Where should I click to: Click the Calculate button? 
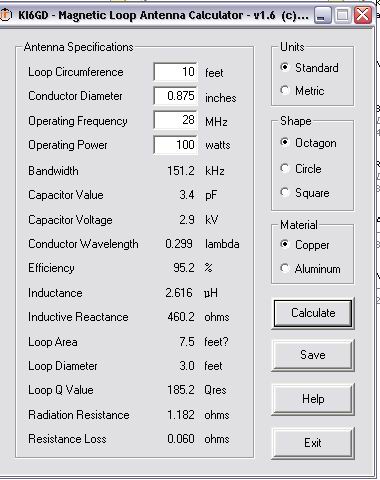click(x=313, y=313)
